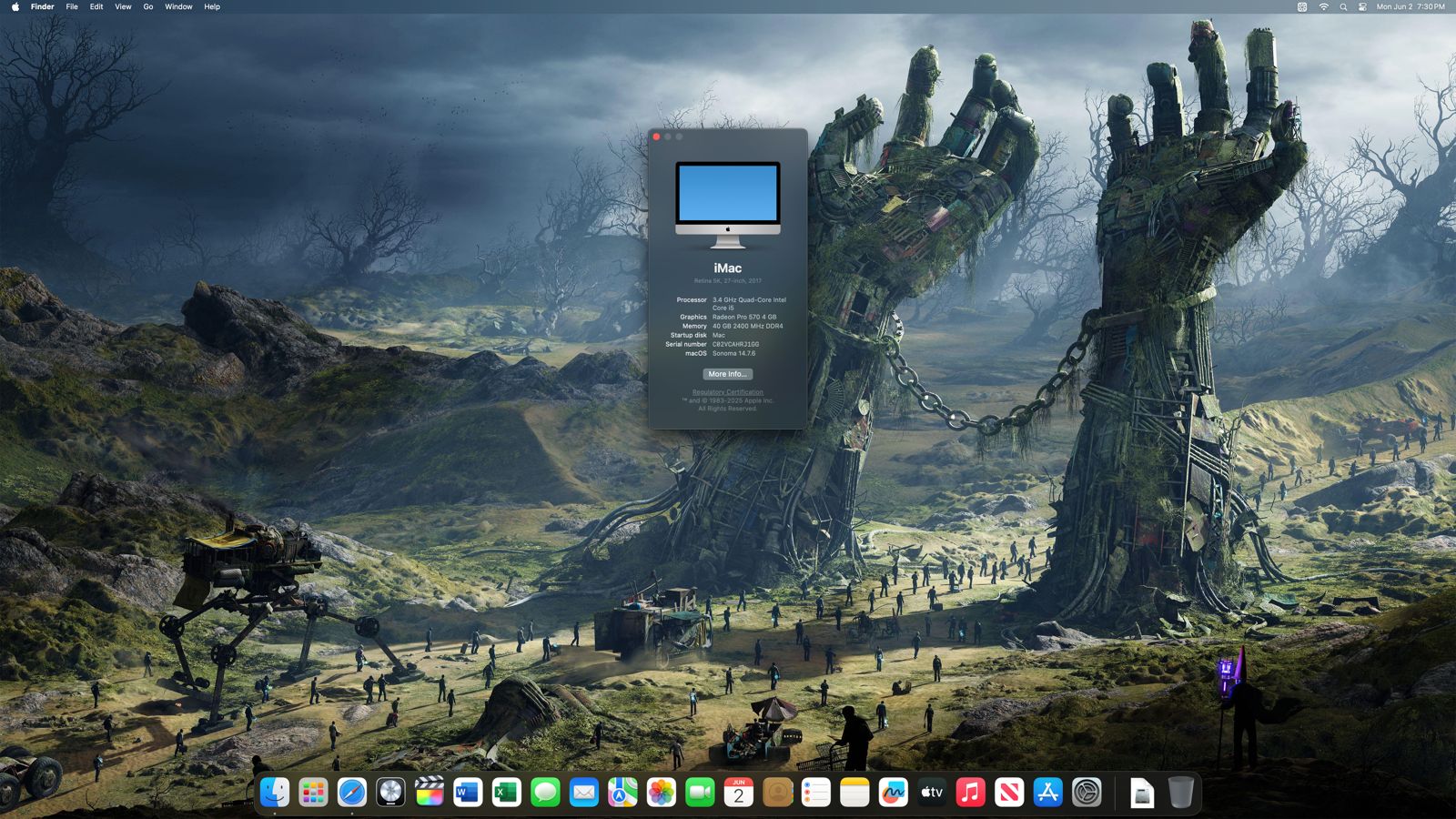Viewport: 1456px width, 819px height.
Task: Open the Apple menu
Action: coord(15,6)
